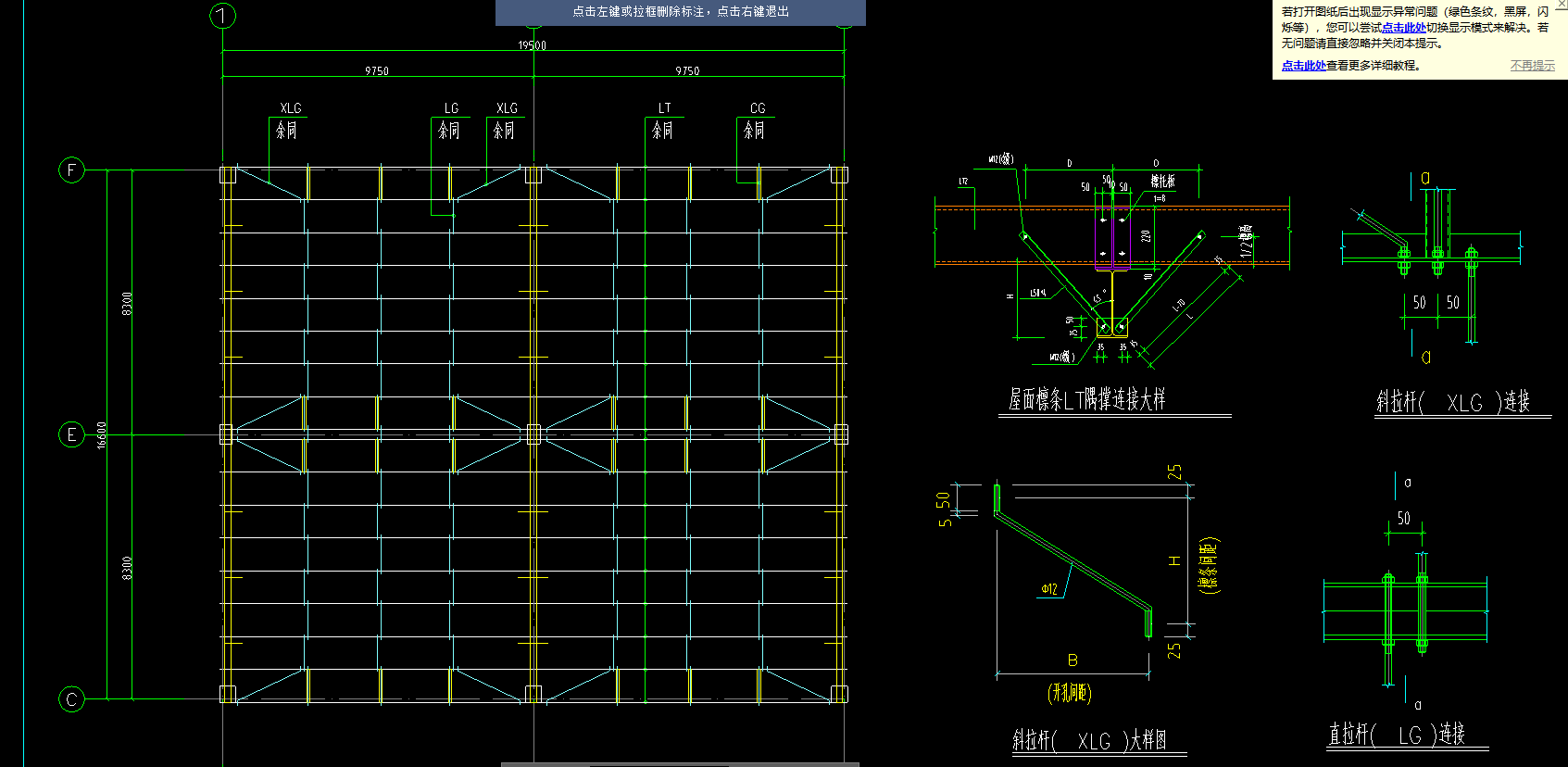Image resolution: width=1568 pixels, height=767 pixels.
Task: Select the title 斜拉杆( XLG )连接
Action: tap(1453, 402)
